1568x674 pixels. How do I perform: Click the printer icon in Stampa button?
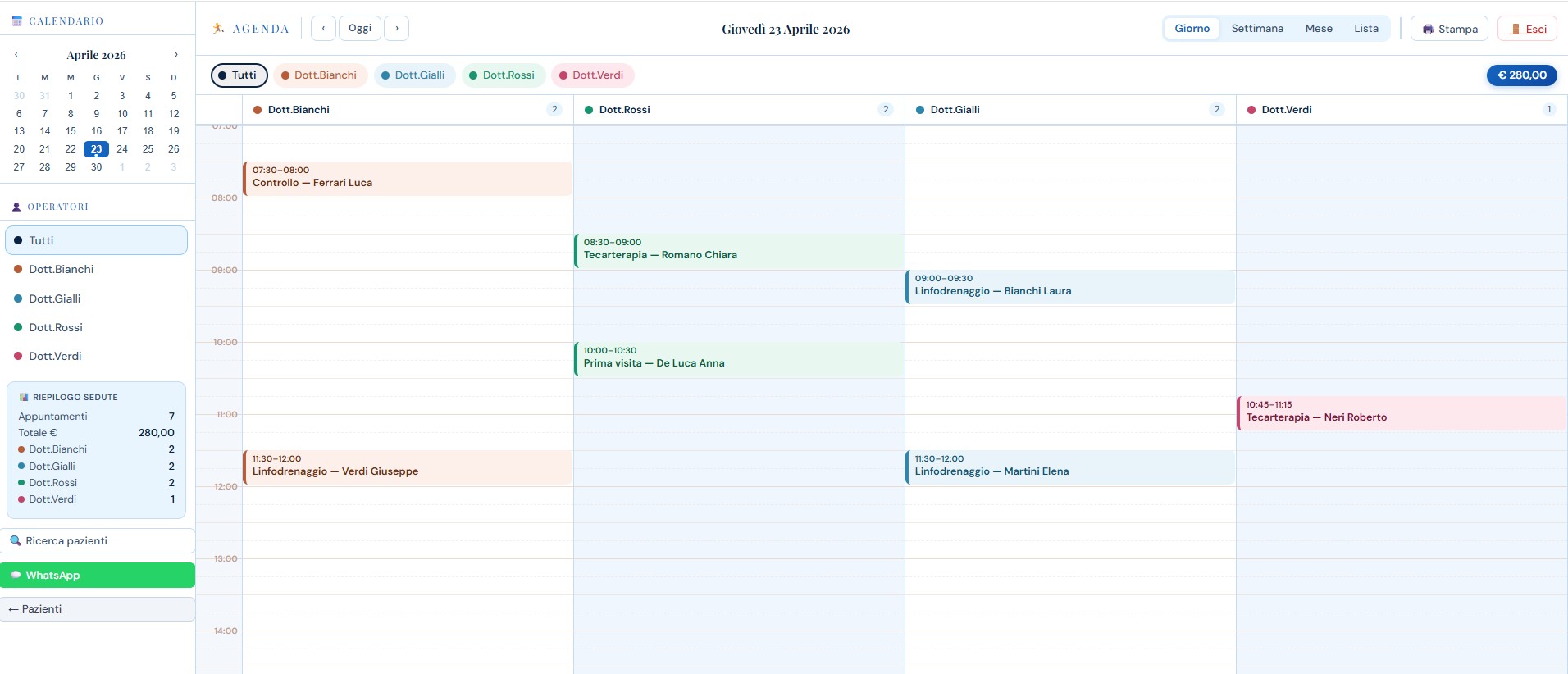tap(1429, 30)
